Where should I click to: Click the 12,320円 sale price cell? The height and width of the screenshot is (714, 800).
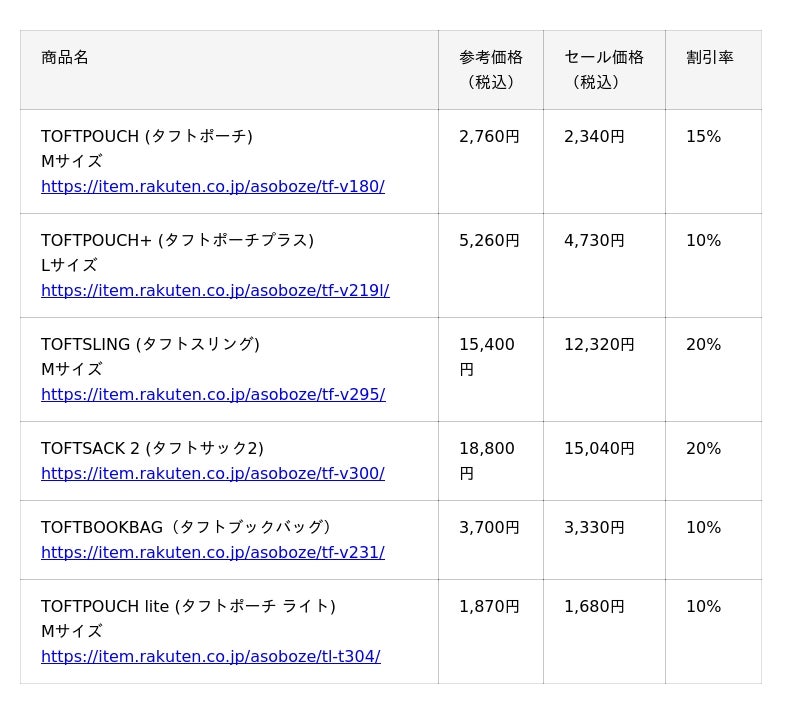tap(599, 344)
